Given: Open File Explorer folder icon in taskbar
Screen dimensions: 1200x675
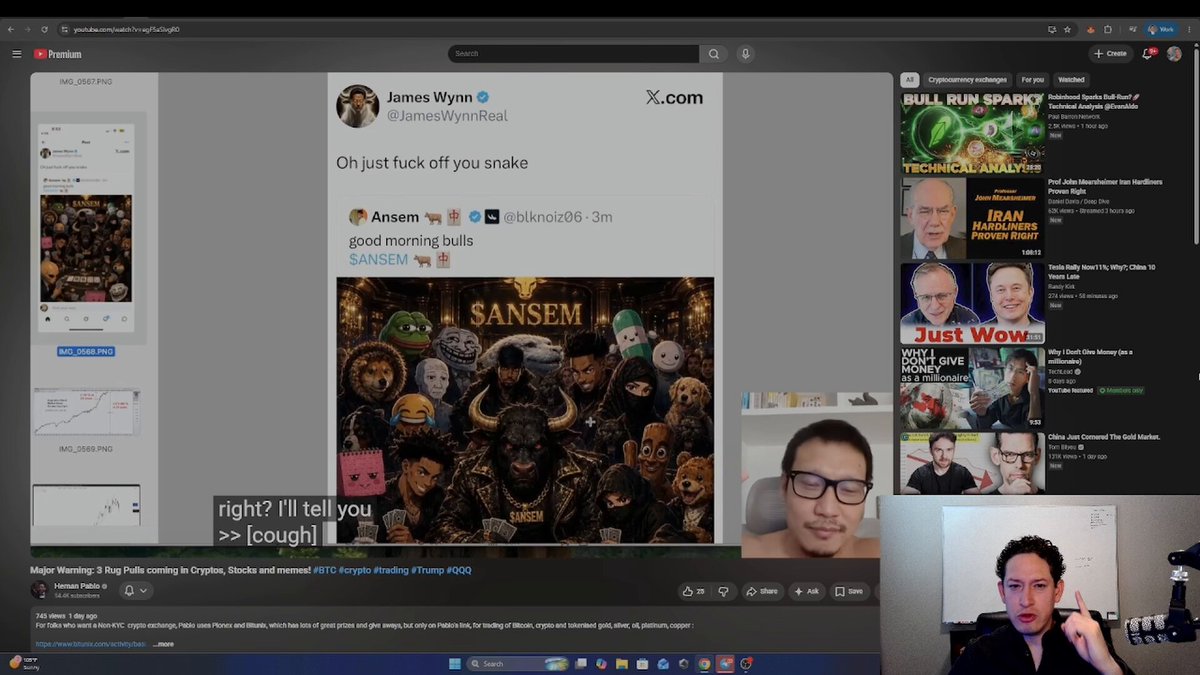Looking at the screenshot, I should [x=621, y=664].
